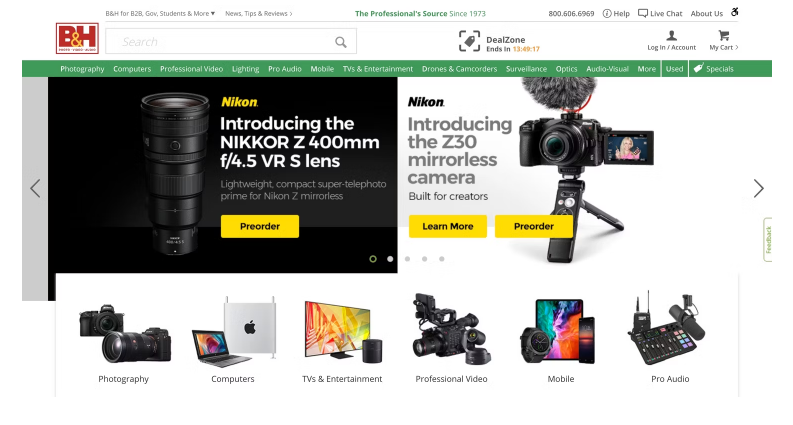Viewport: 793px width, 425px height.
Task: Click the DealZone text link
Action: pos(505,39)
